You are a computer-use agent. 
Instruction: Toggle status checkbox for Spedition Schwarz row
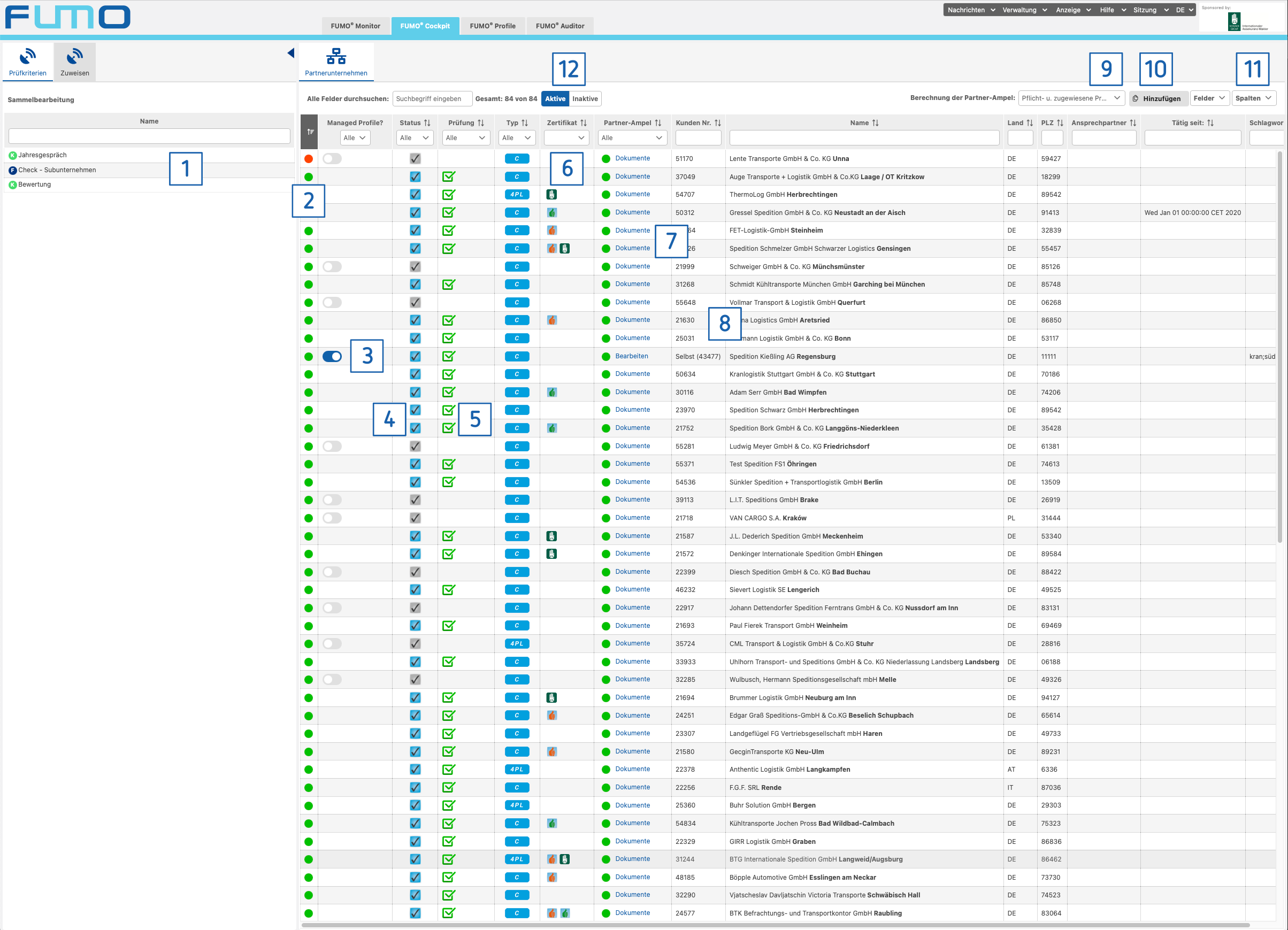415,410
